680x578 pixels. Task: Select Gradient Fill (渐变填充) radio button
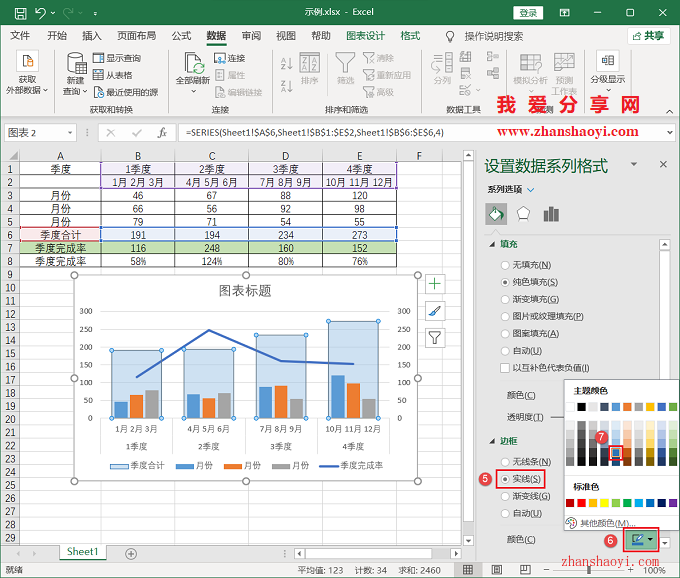point(505,299)
